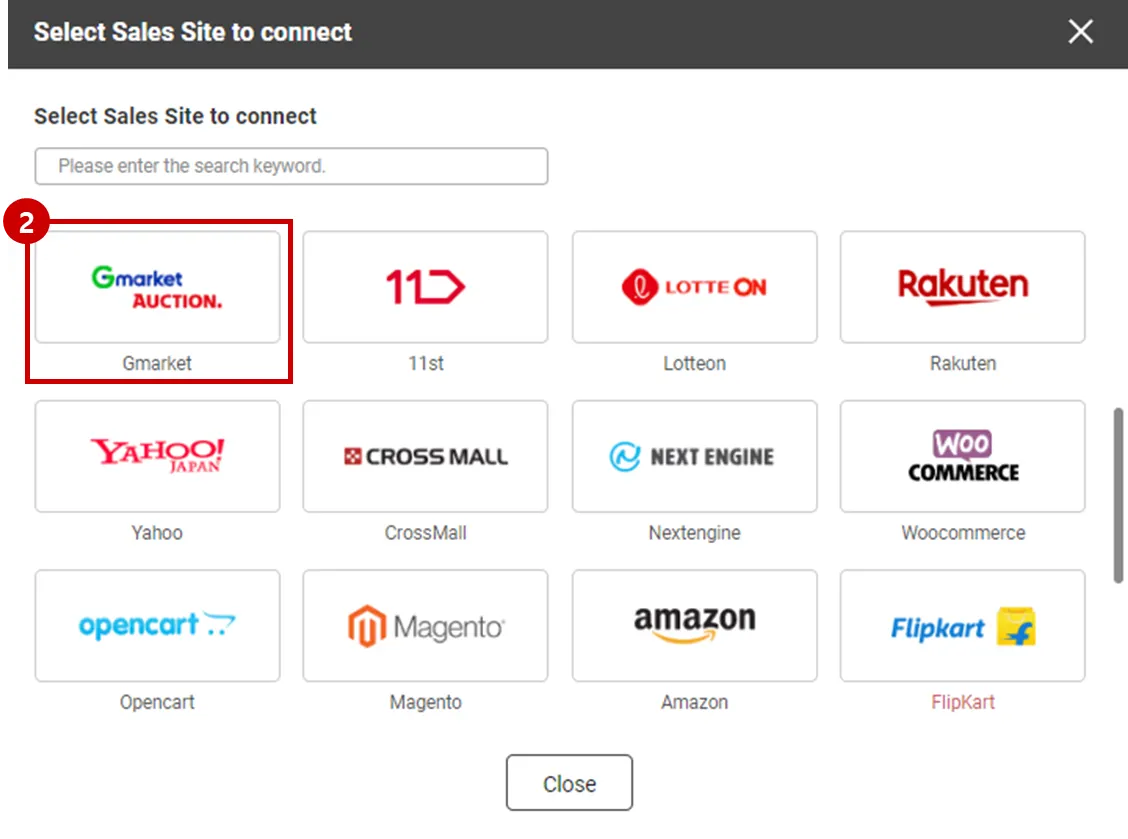This screenshot has height=839, width=1128.
Task: Choose the 11st sales site logo
Action: point(425,287)
